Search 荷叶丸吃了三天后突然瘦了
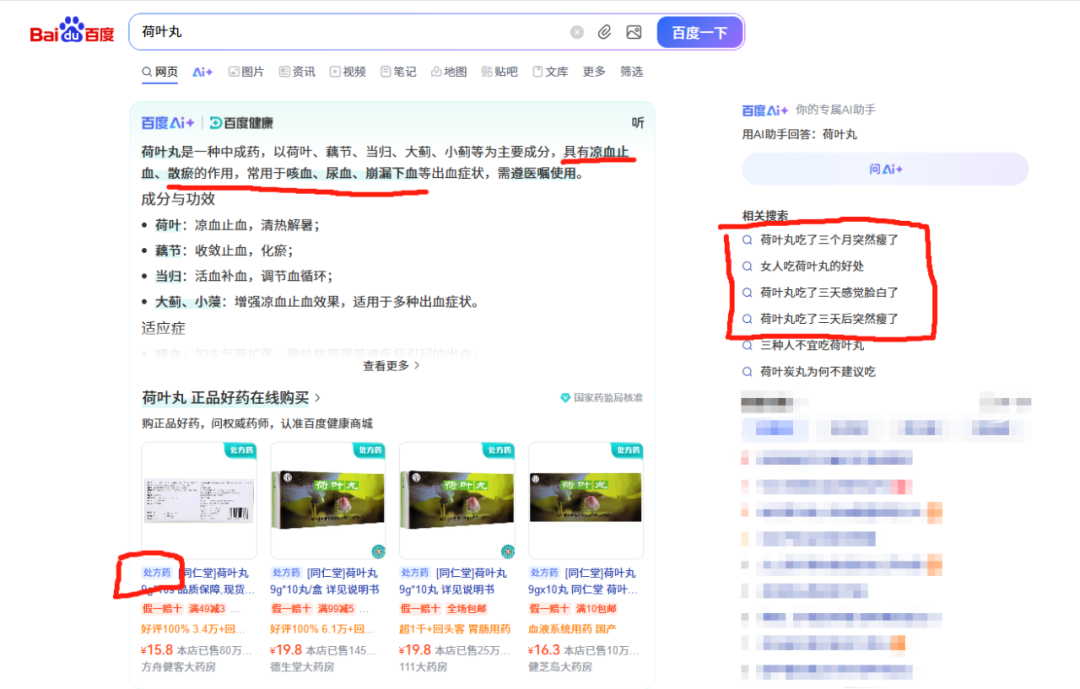 (x=829, y=319)
